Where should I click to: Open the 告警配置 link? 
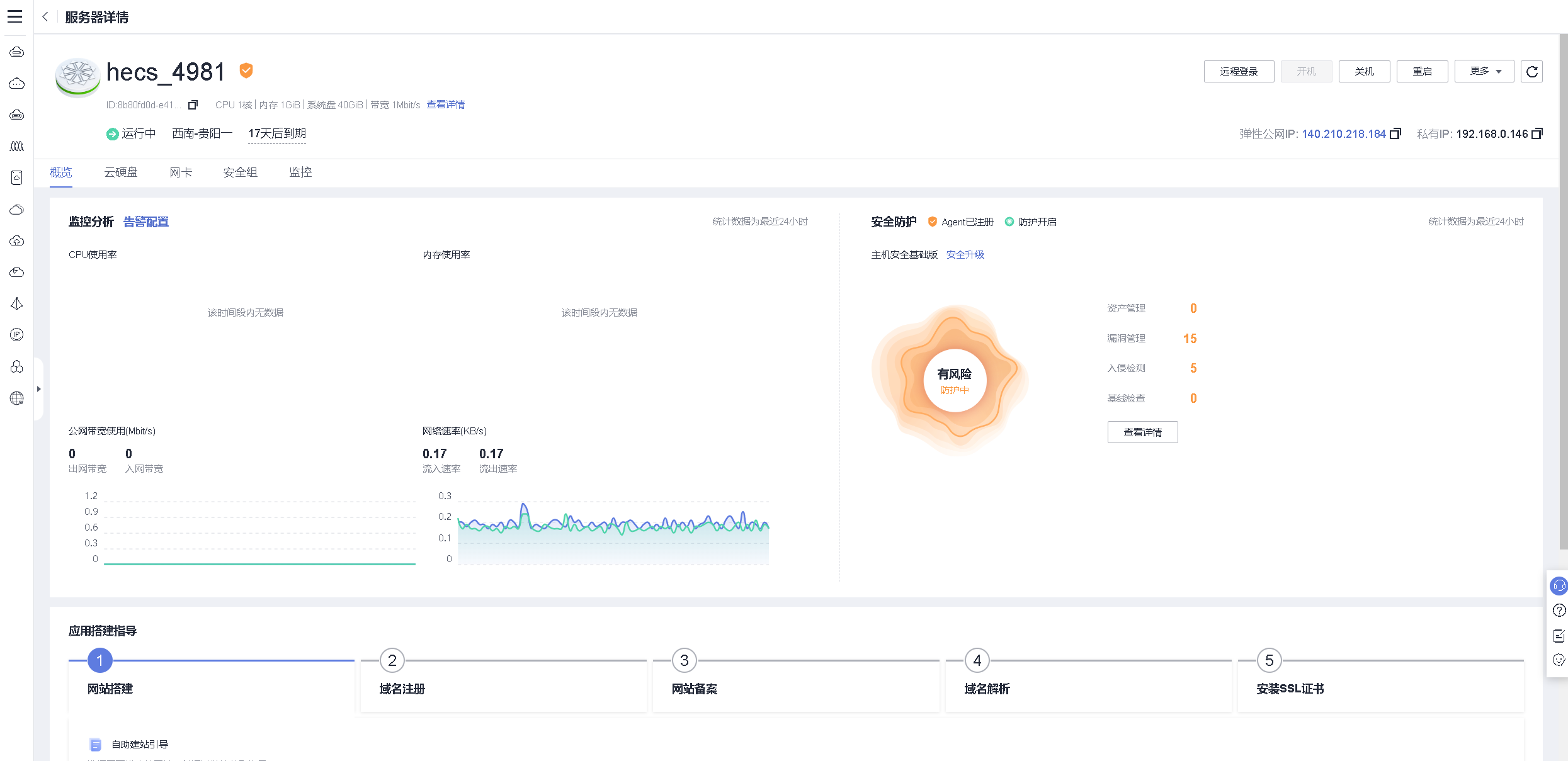(146, 222)
